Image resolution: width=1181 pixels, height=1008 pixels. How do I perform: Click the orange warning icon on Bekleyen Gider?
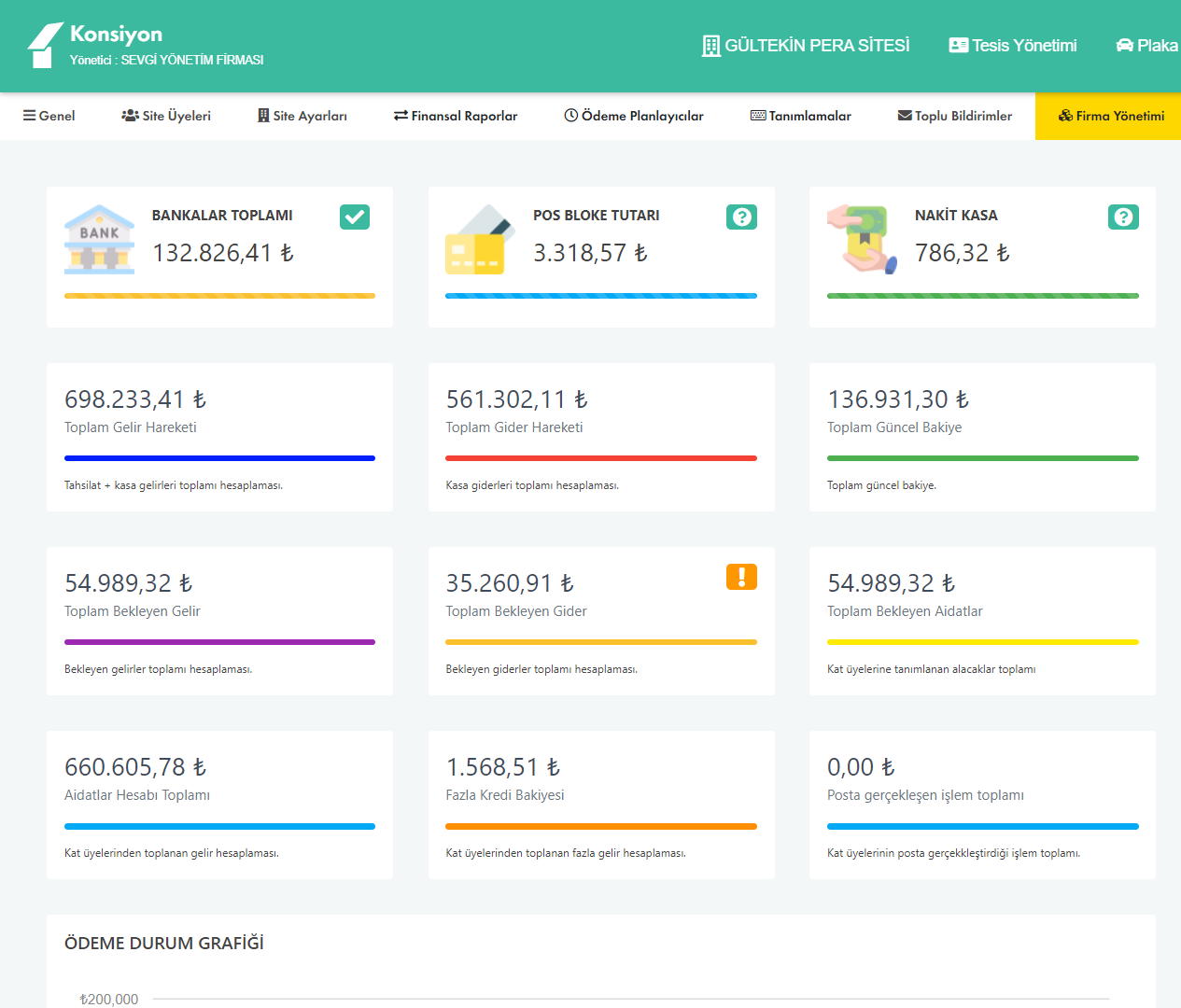(x=741, y=577)
